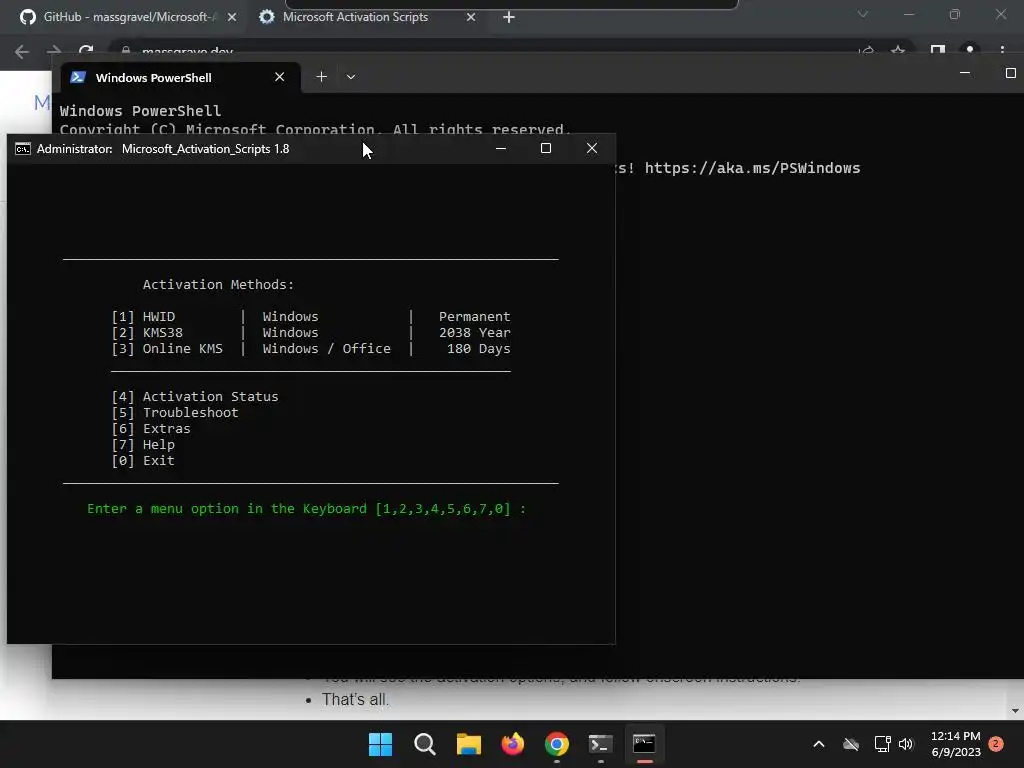The height and width of the screenshot is (768, 1024).
Task: Open the https://aka.ms/PSWindows link in PowerShell
Action: tap(752, 168)
